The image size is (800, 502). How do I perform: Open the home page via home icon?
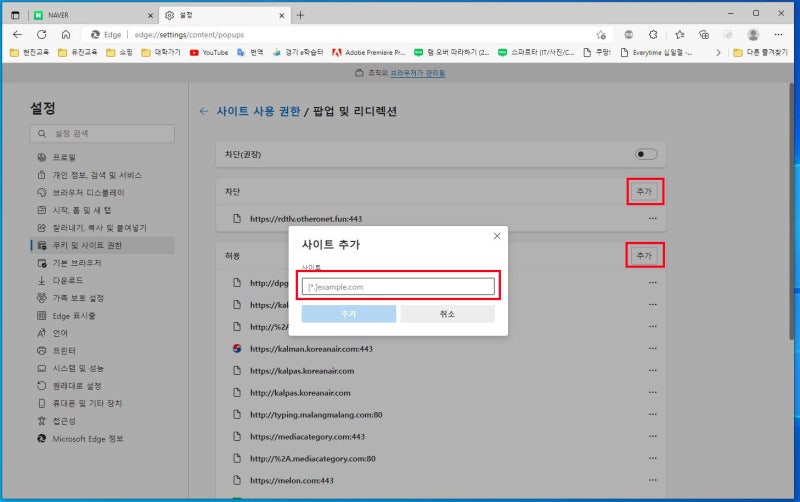click(x=66, y=35)
